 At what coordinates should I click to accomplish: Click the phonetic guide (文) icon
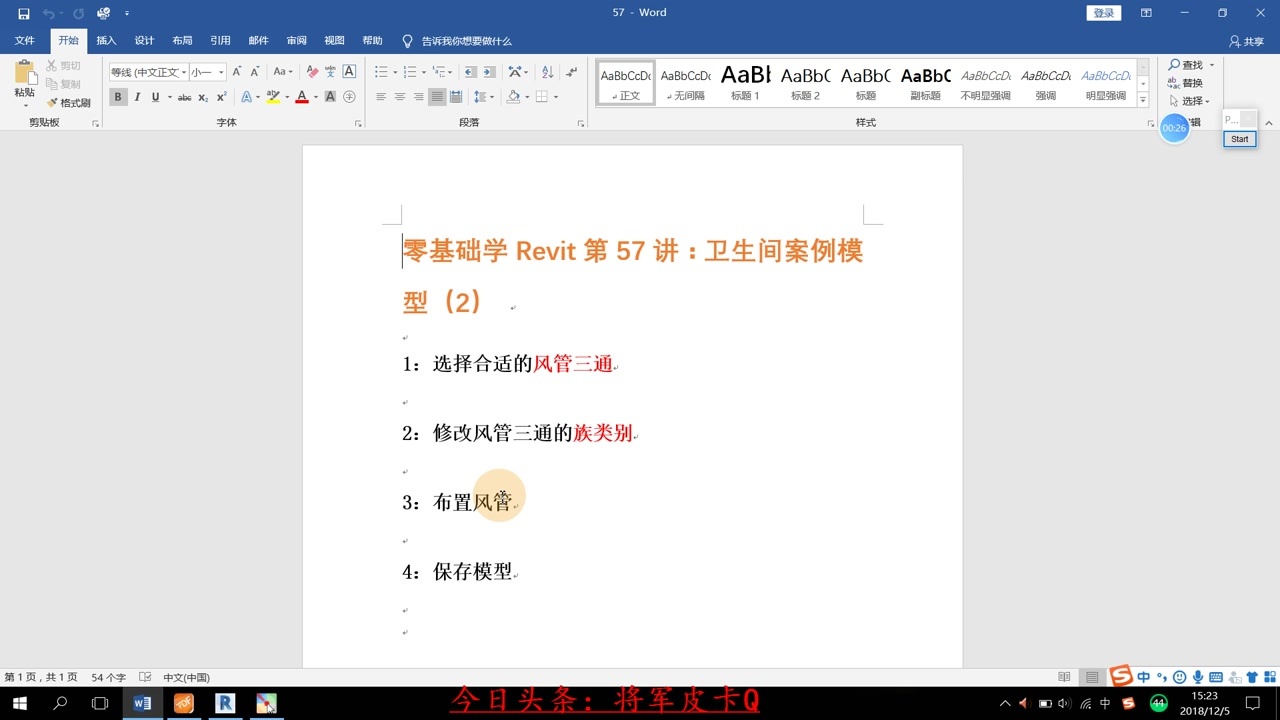(330, 72)
